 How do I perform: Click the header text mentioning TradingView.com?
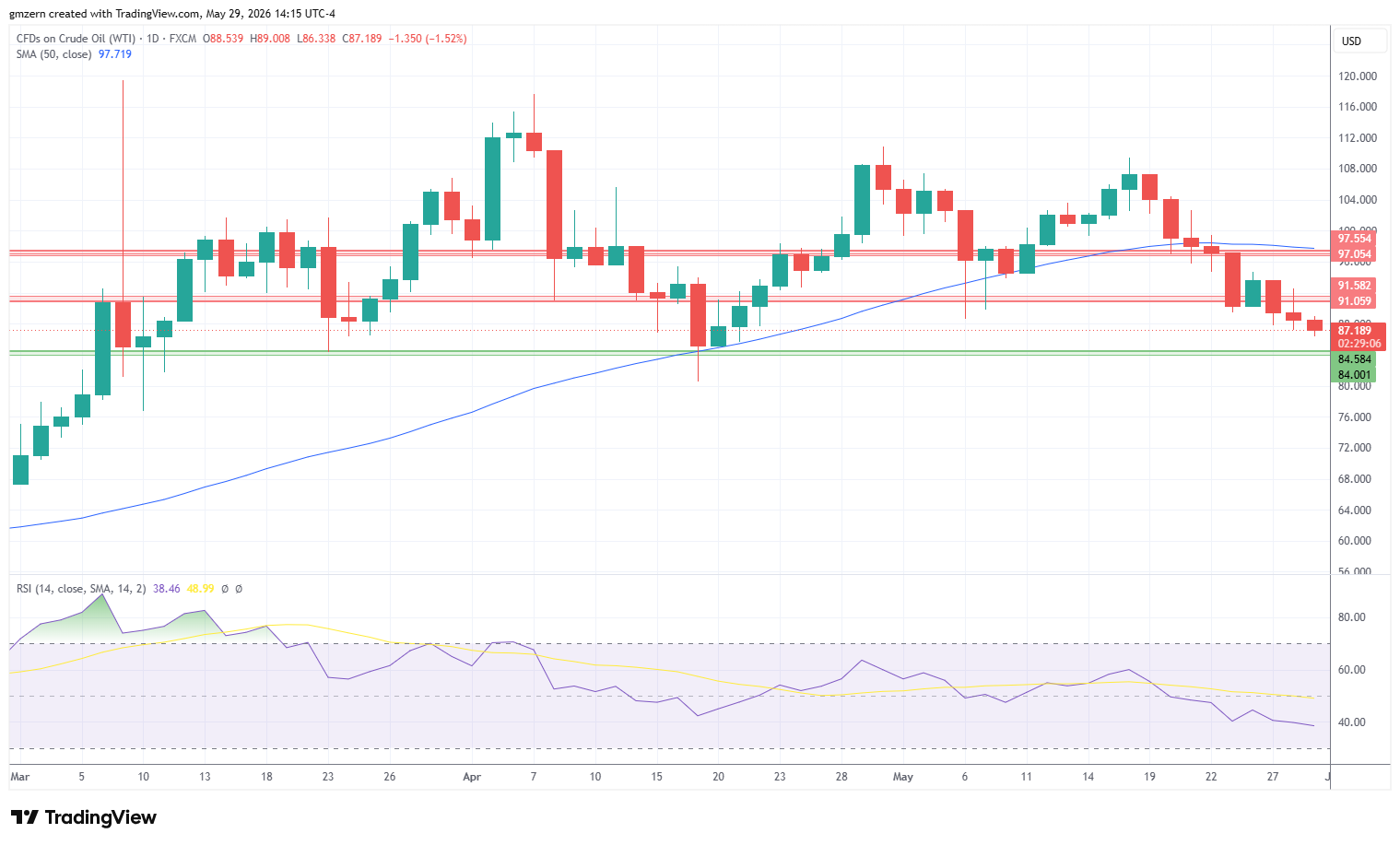coord(172,14)
